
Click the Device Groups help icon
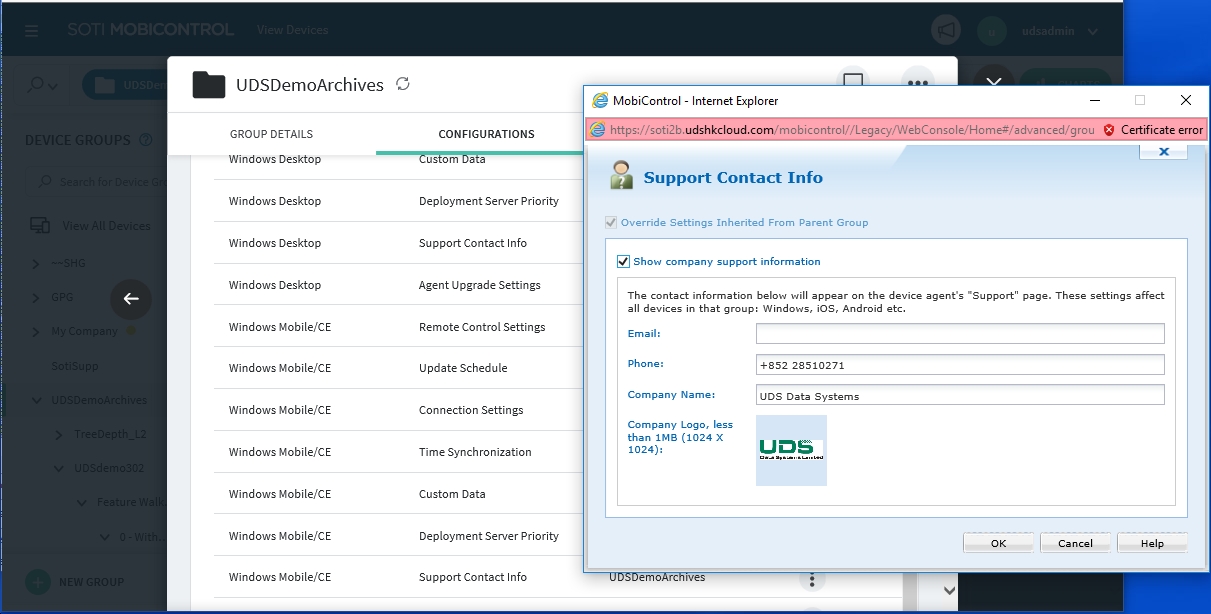(147, 140)
